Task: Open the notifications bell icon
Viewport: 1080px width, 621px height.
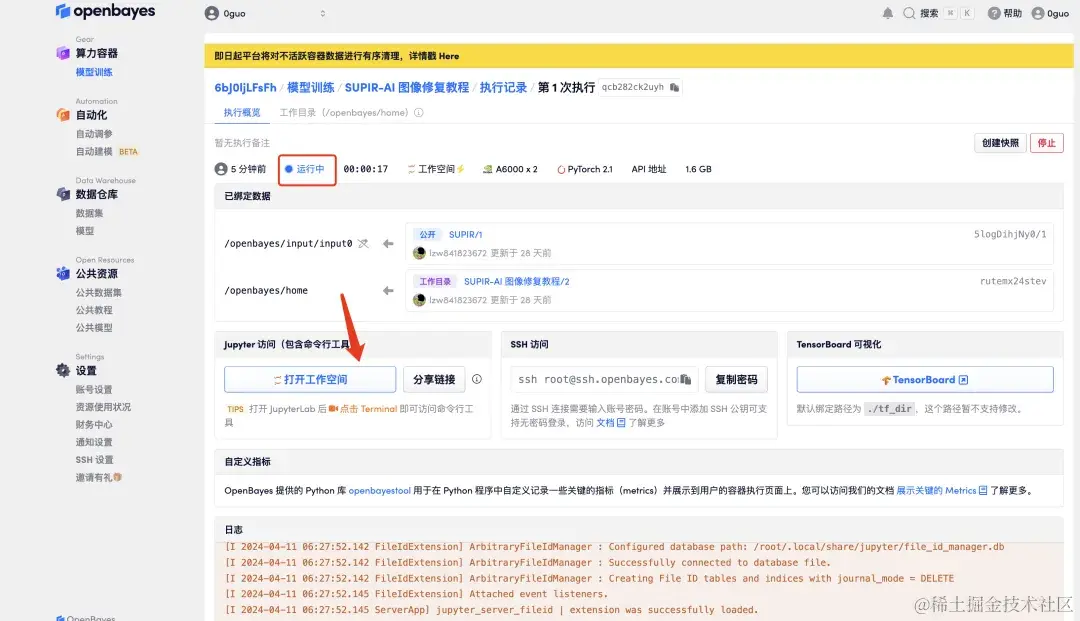Action: [887, 13]
